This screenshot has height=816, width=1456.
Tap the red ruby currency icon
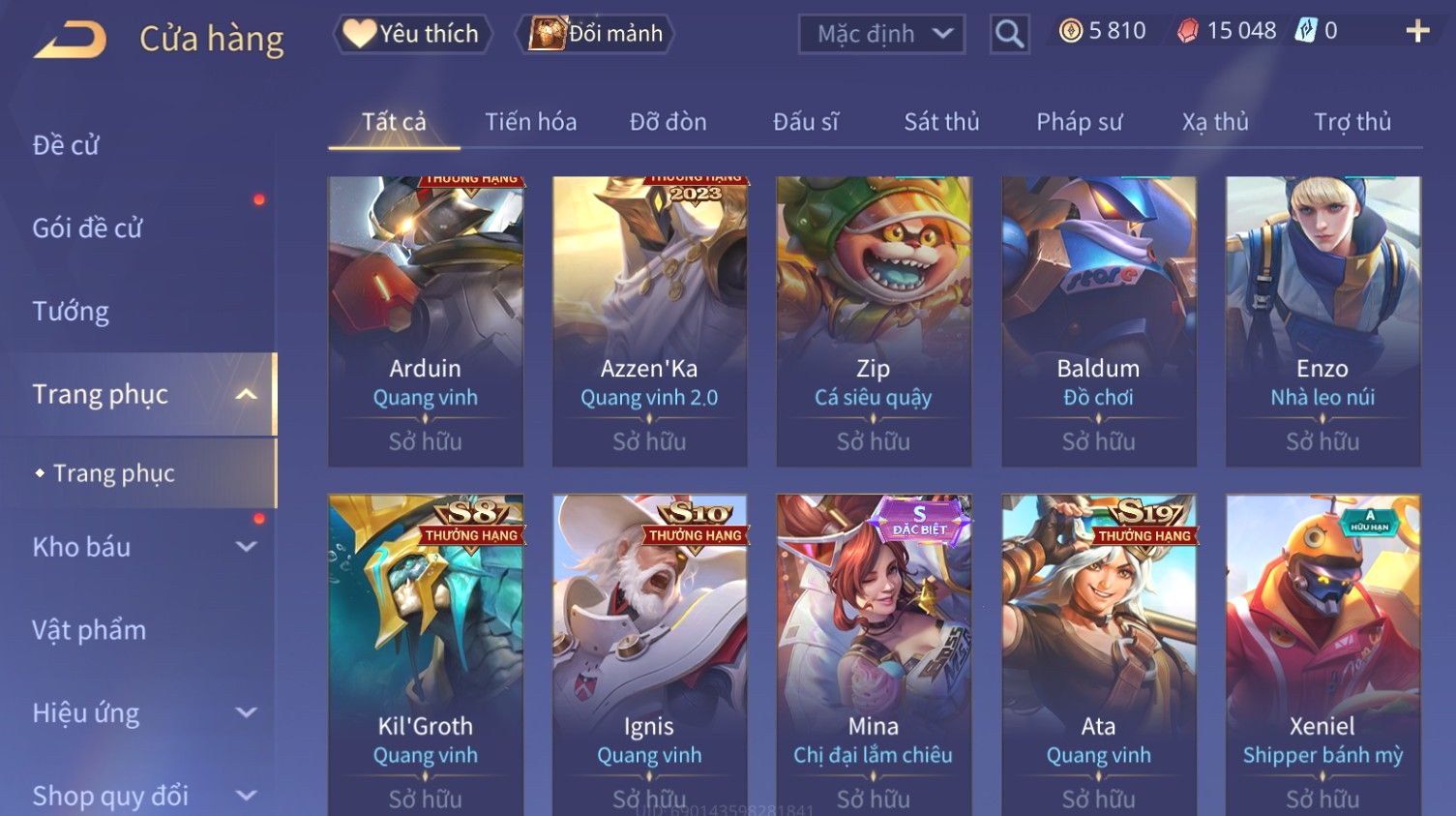point(1188,31)
